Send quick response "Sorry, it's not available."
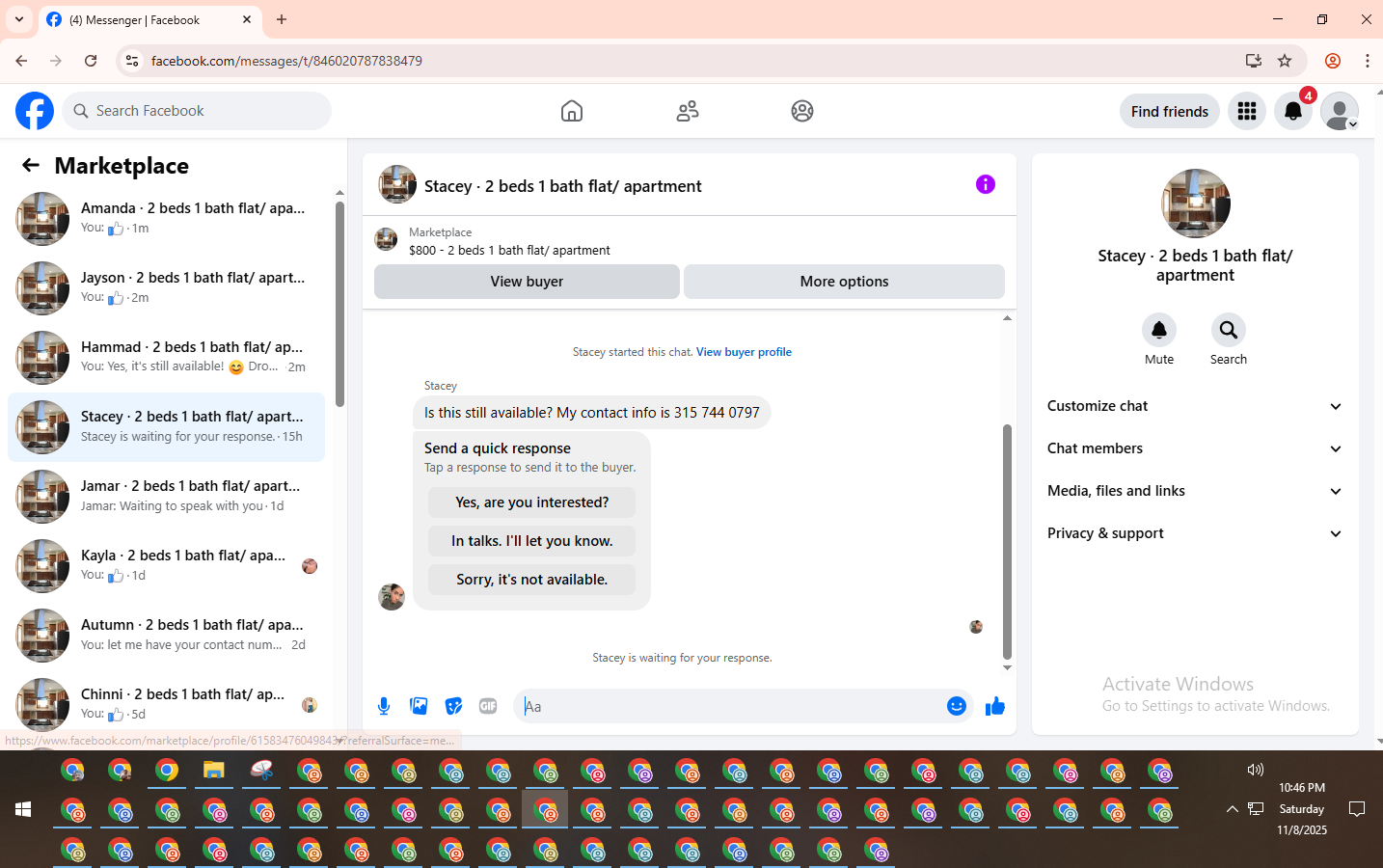The width and height of the screenshot is (1383, 868). pyautogui.click(x=531, y=580)
